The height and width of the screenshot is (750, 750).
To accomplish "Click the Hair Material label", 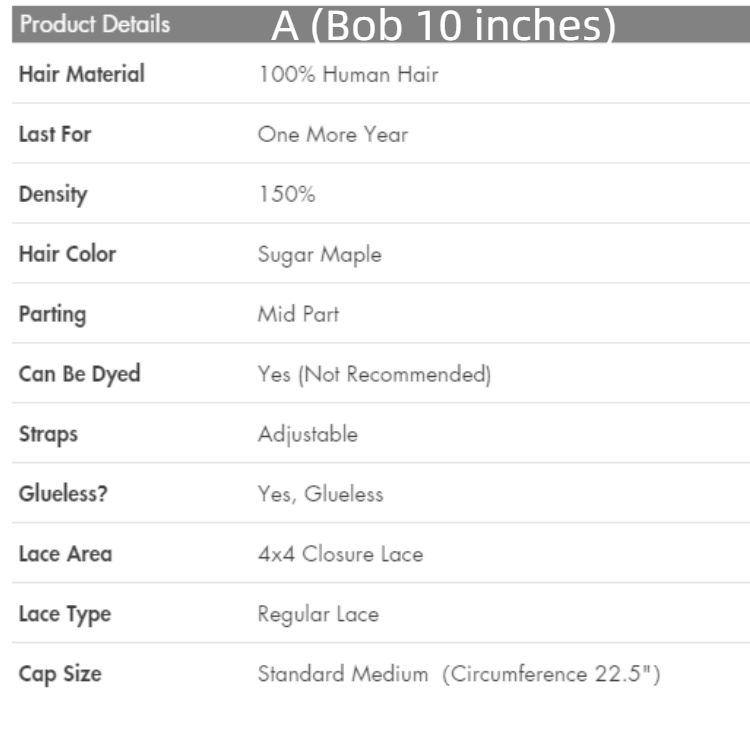I will pyautogui.click(x=81, y=74).
